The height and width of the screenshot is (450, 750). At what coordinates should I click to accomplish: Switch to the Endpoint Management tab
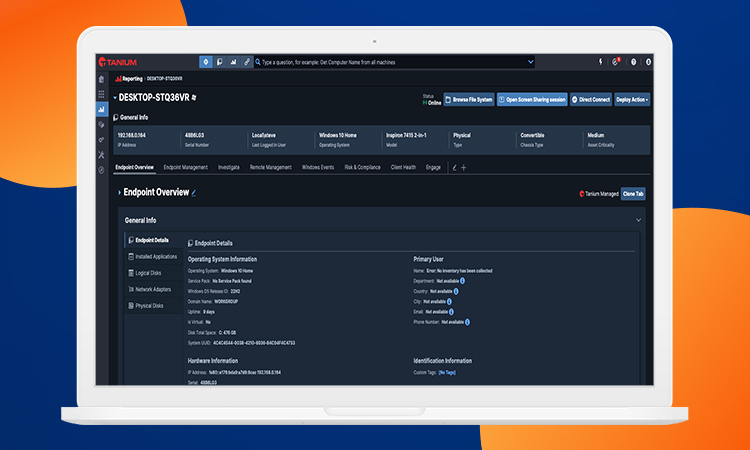186,167
